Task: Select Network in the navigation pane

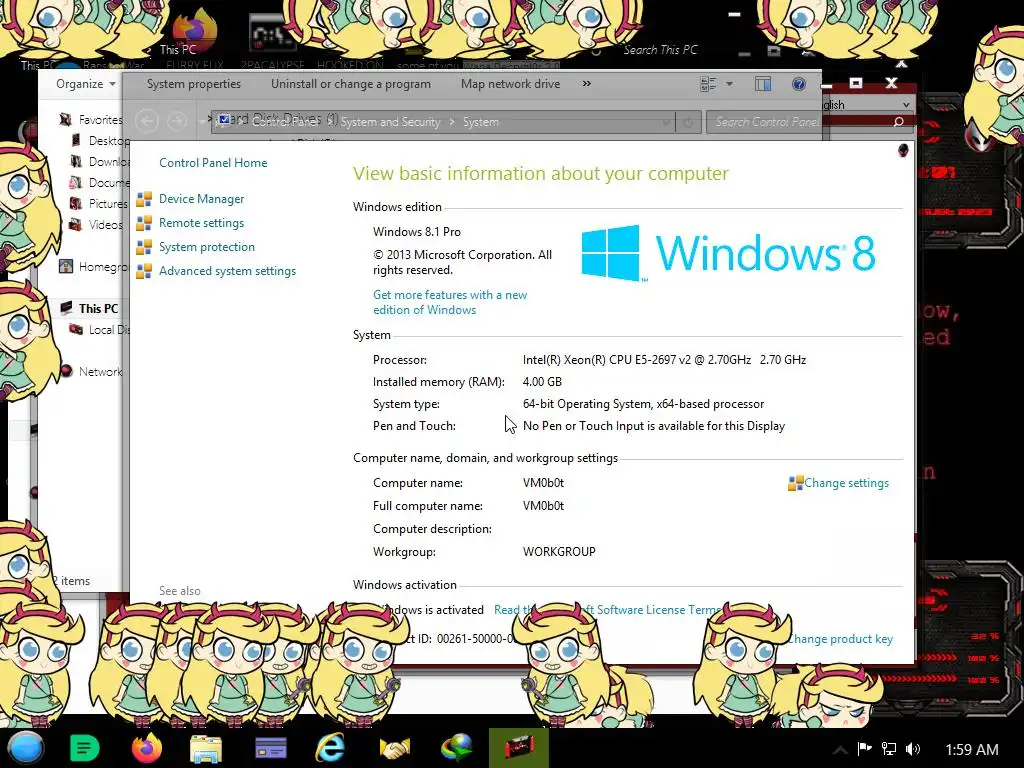Action: click(x=100, y=372)
